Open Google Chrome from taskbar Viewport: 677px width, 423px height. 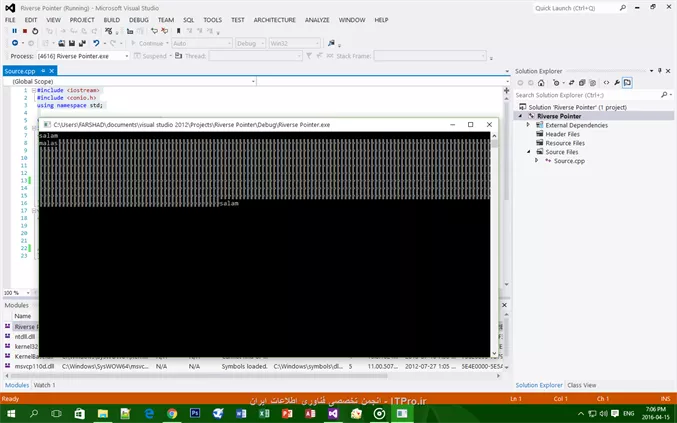point(172,414)
